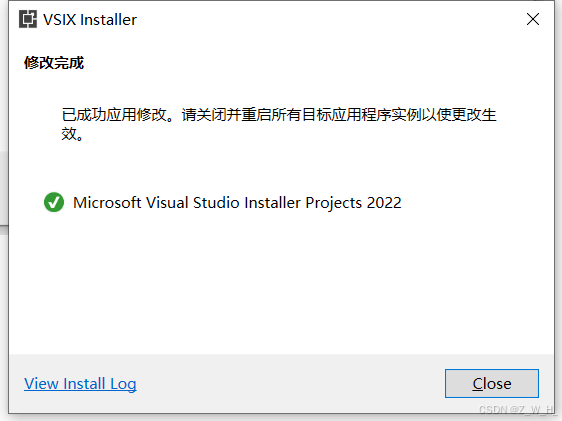Select the VSIX Installer window title text
The width and height of the screenshot is (562, 421).
click(90, 20)
